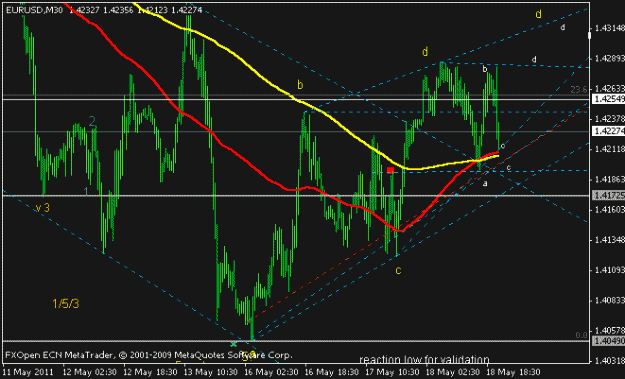The image size is (625, 379).
Task: Select the 1.42118 price scale value
Action: click(609, 149)
